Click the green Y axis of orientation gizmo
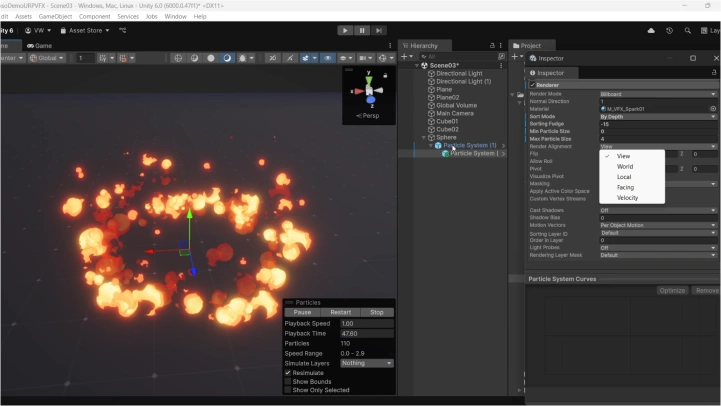The height and width of the screenshot is (406, 721). 368,80
